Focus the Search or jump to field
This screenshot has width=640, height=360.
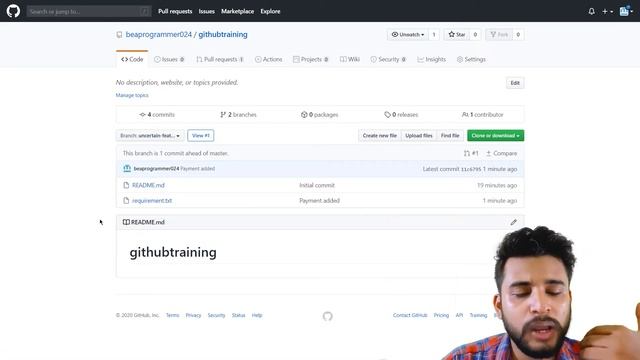click(x=89, y=11)
